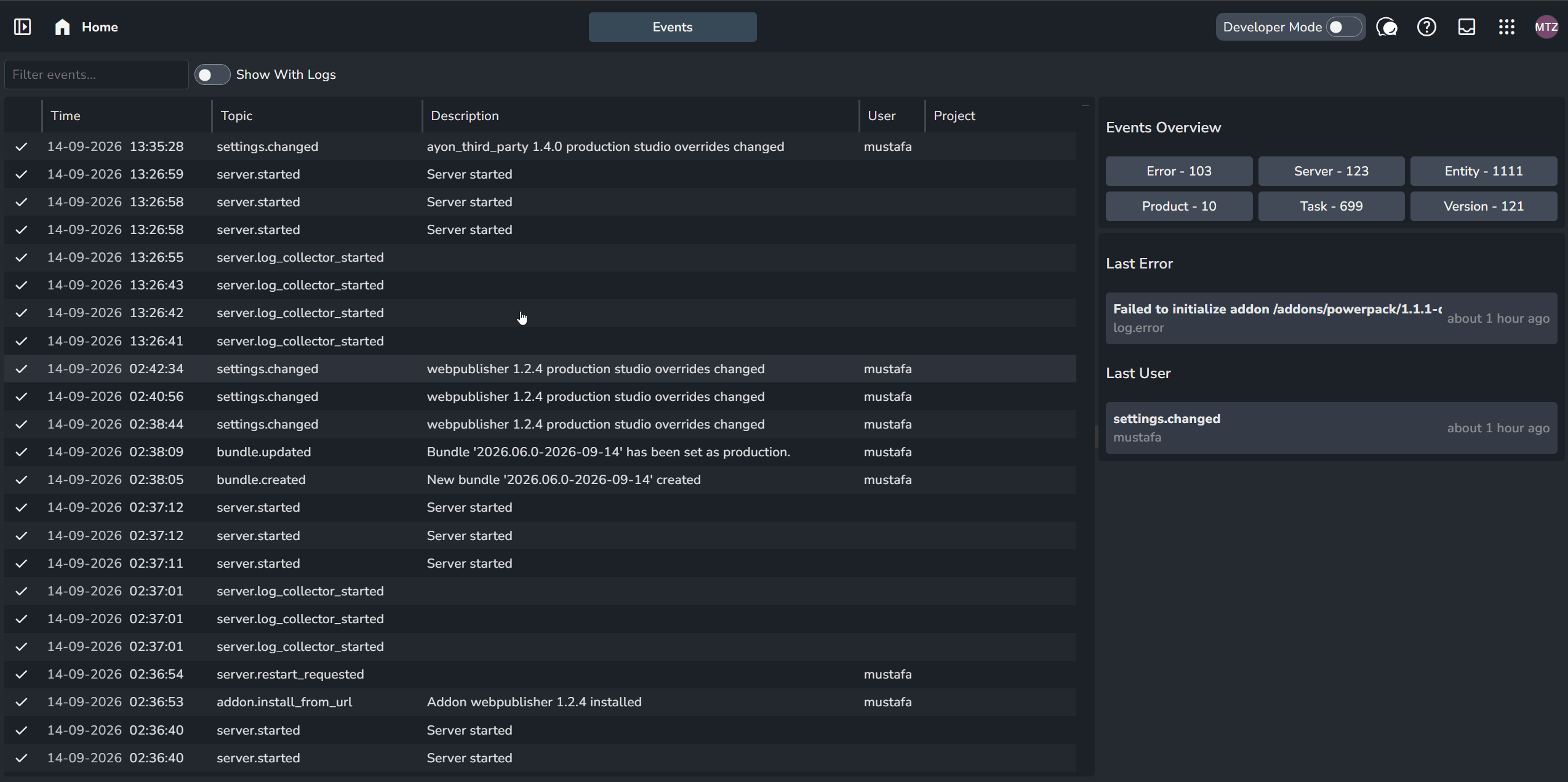The height and width of the screenshot is (782, 1568).
Task: Turn on Show With Logs toggle
Action: pyautogui.click(x=212, y=75)
